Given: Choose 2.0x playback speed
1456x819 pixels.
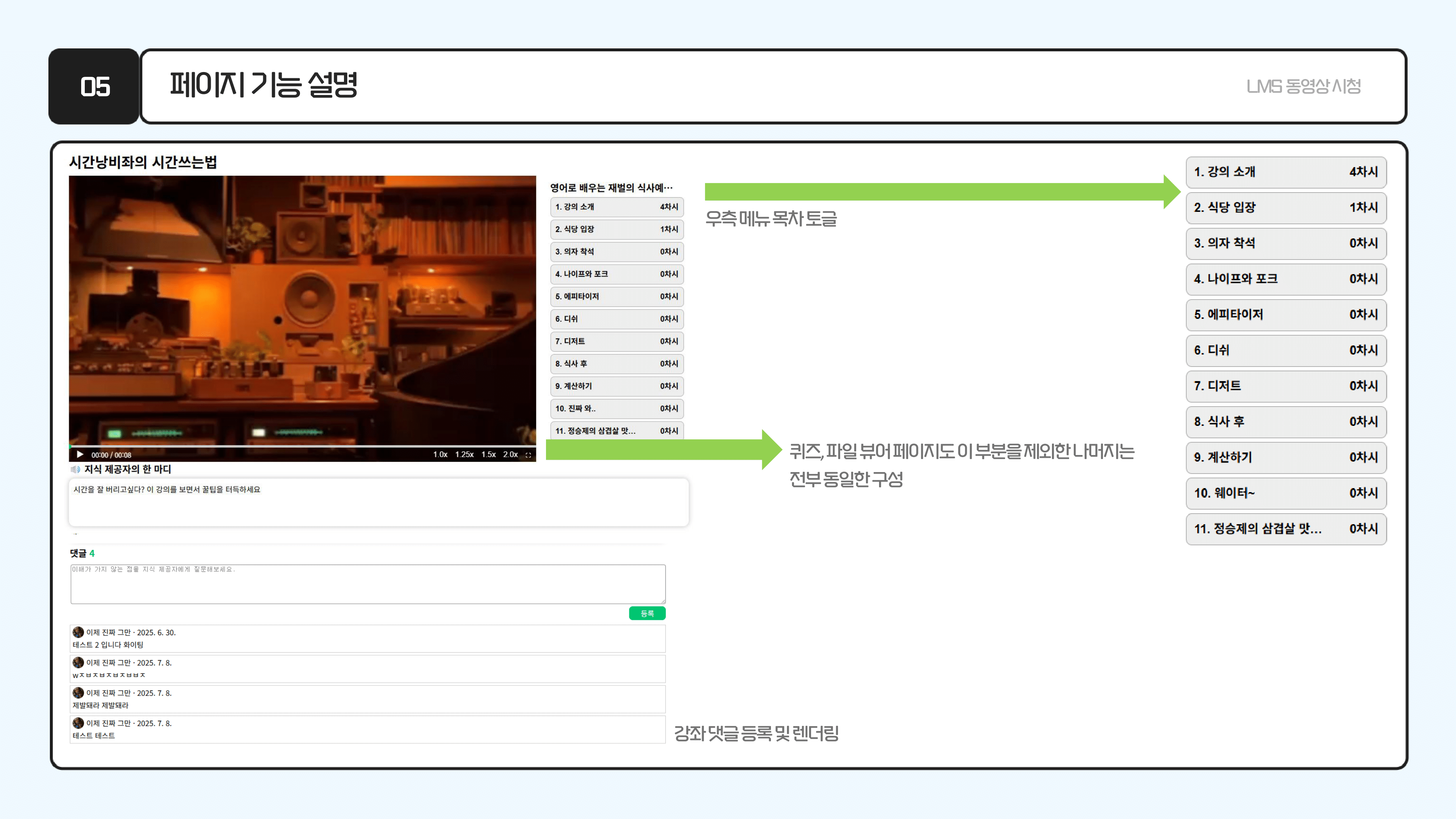Looking at the screenshot, I should 510,454.
